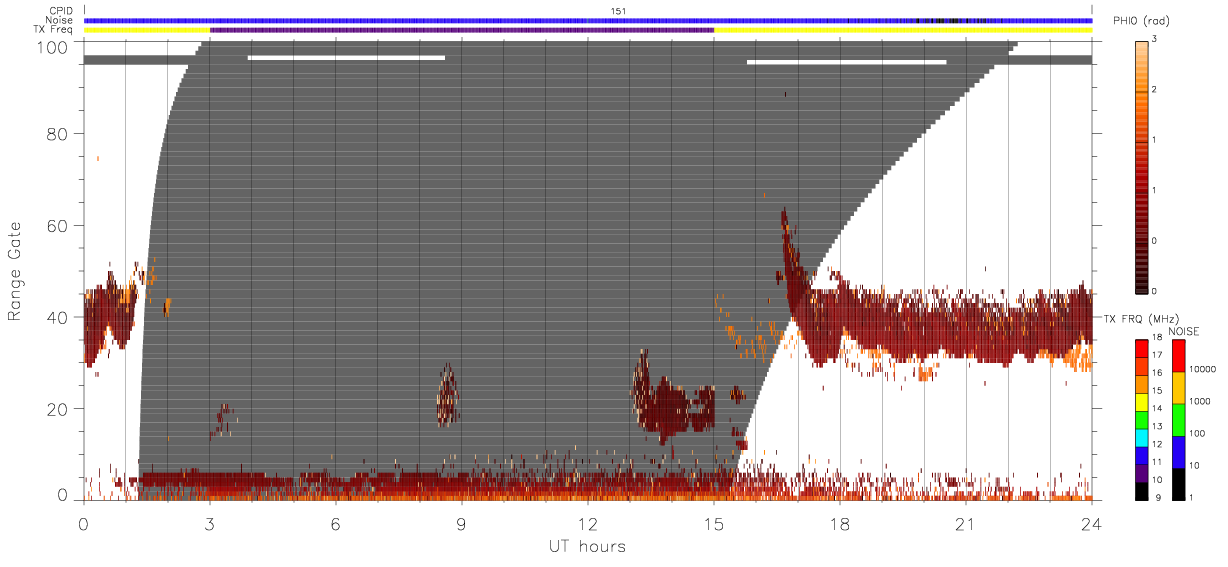Screen dimensions: 1228x567
Task: Click Range Gate axis tick 60
Action: pyautogui.click(x=58, y=226)
